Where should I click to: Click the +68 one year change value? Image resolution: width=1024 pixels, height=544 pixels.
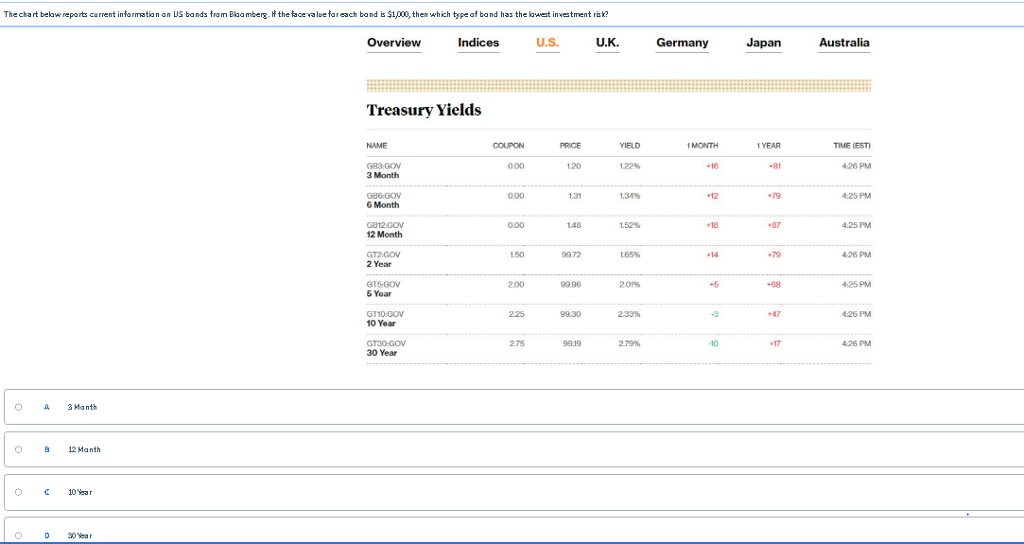pyautogui.click(x=775, y=285)
